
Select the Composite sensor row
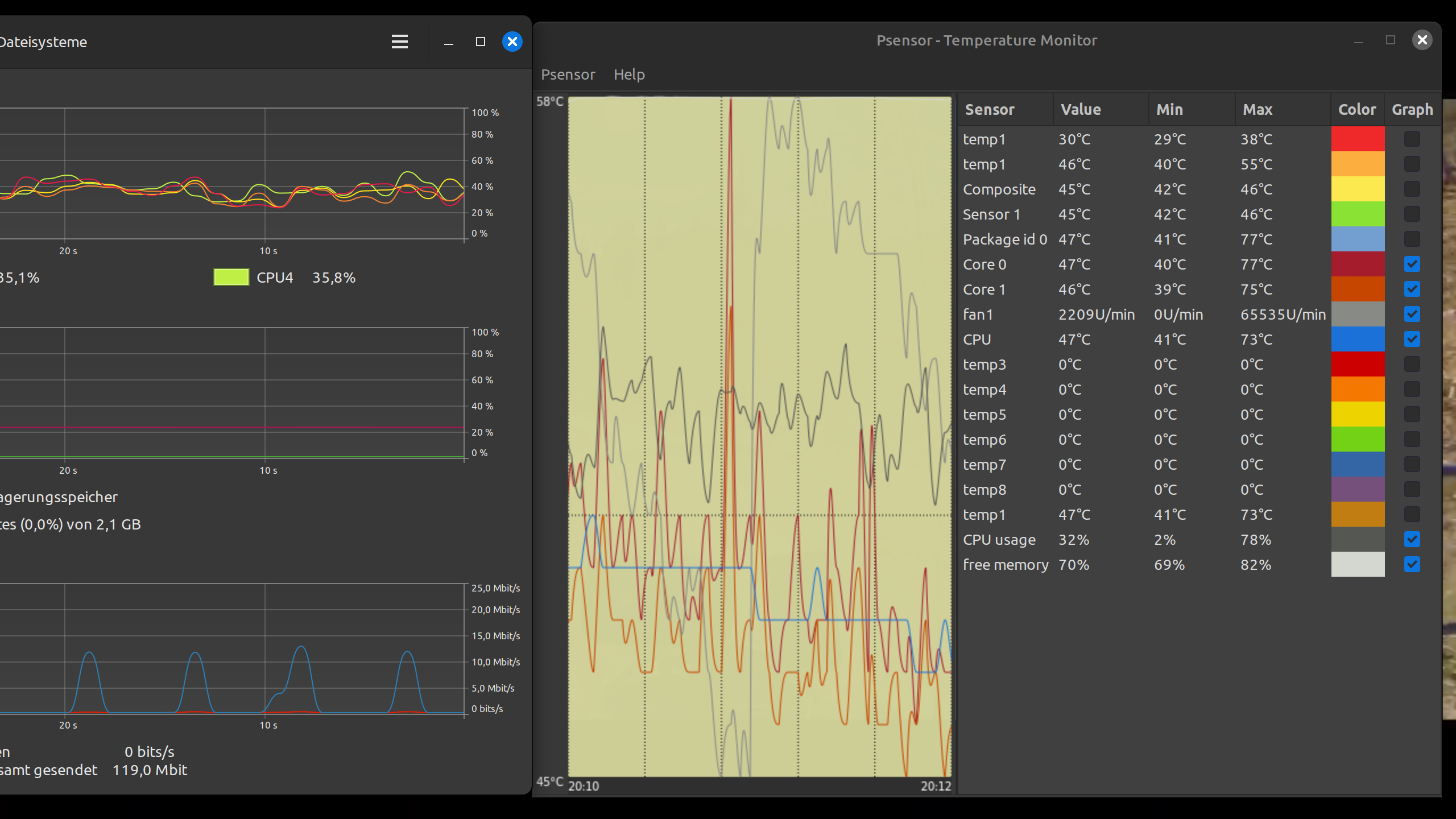click(x=999, y=189)
